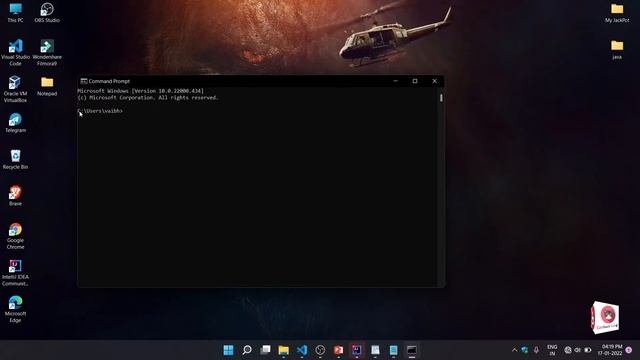Open the clock and date panel
Image resolution: width=640 pixels, height=360 pixels.
[611, 350]
